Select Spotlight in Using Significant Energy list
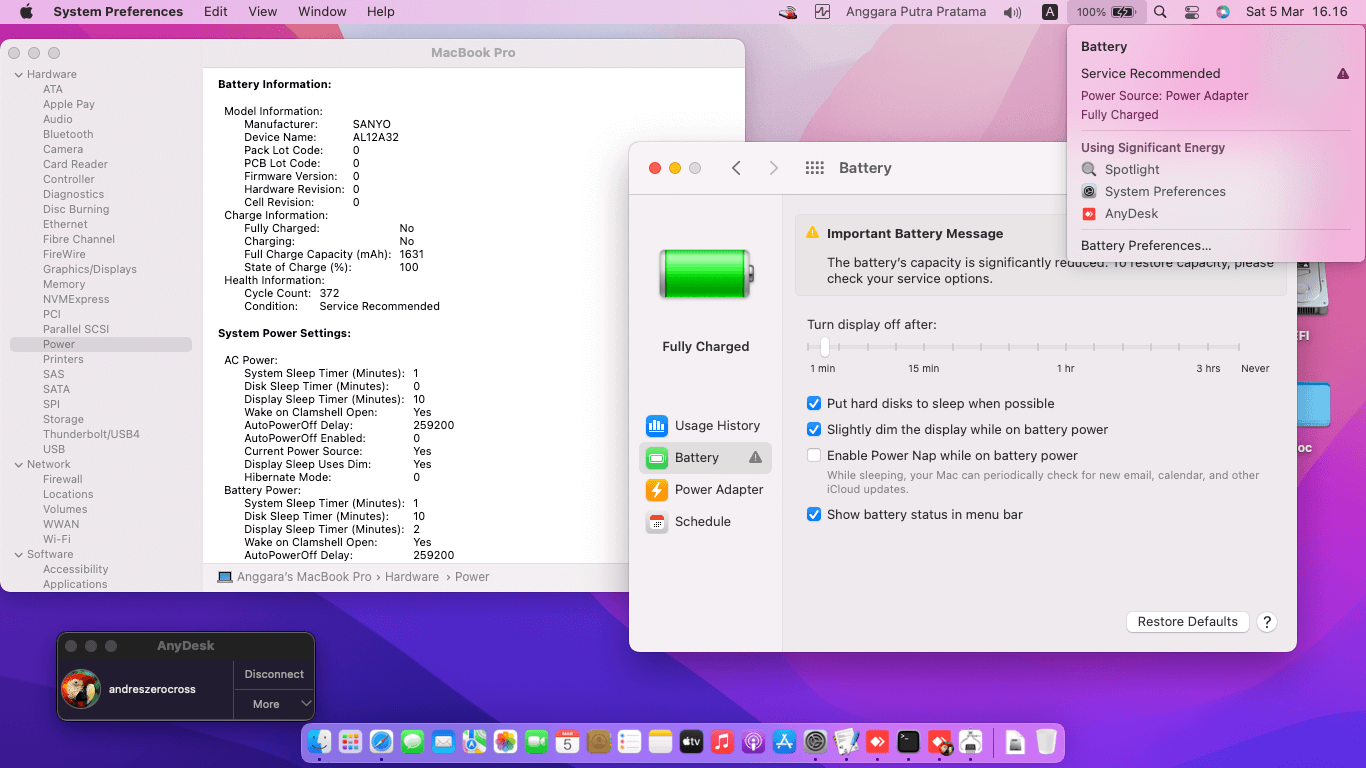Viewport: 1366px width, 768px height. tap(1132, 170)
